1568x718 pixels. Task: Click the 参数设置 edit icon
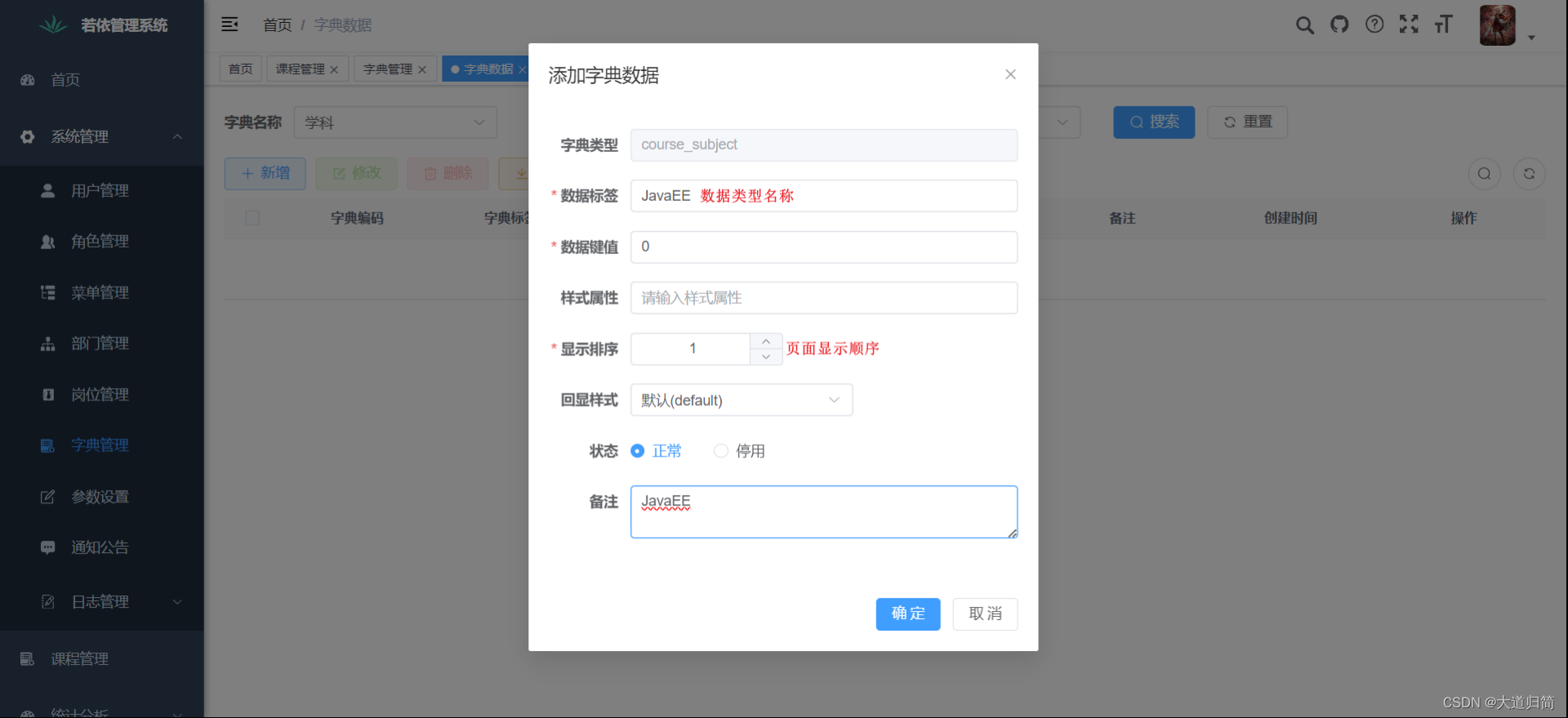tap(48, 497)
